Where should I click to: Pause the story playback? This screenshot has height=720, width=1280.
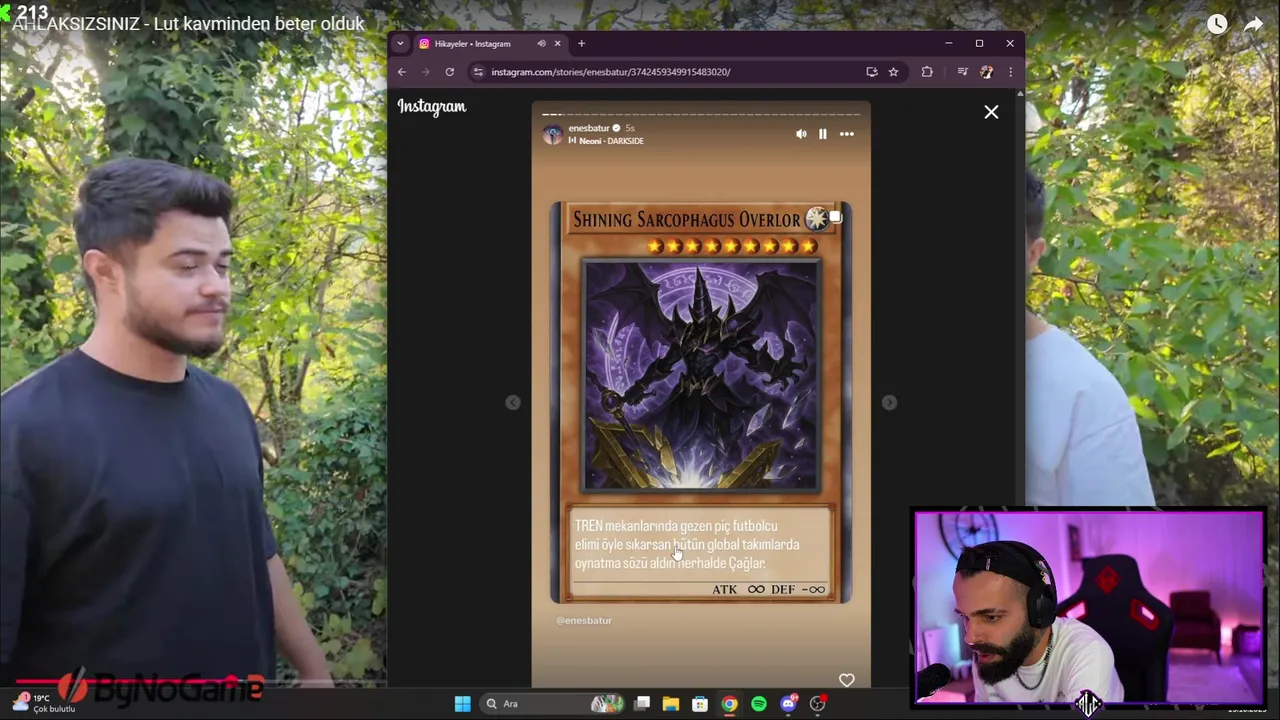(x=823, y=134)
